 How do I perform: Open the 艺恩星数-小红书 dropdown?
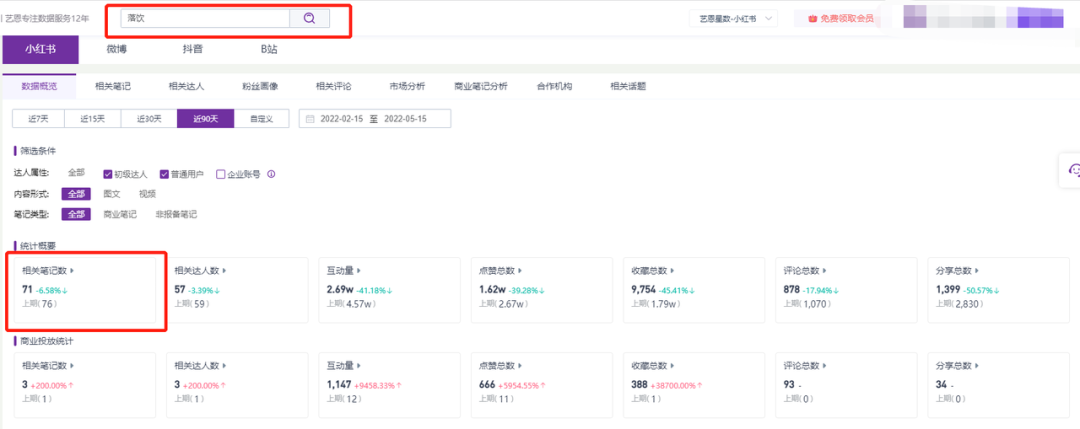[734, 19]
